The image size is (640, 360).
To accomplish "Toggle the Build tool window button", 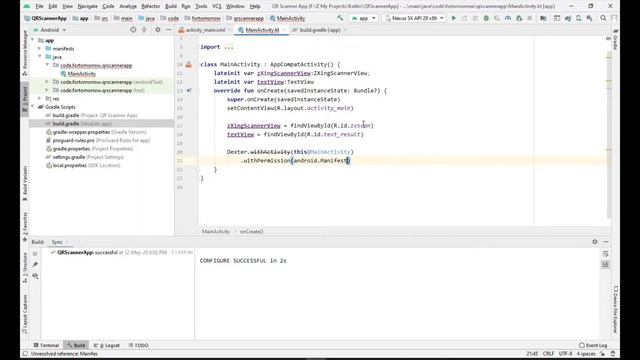I will [76, 345].
